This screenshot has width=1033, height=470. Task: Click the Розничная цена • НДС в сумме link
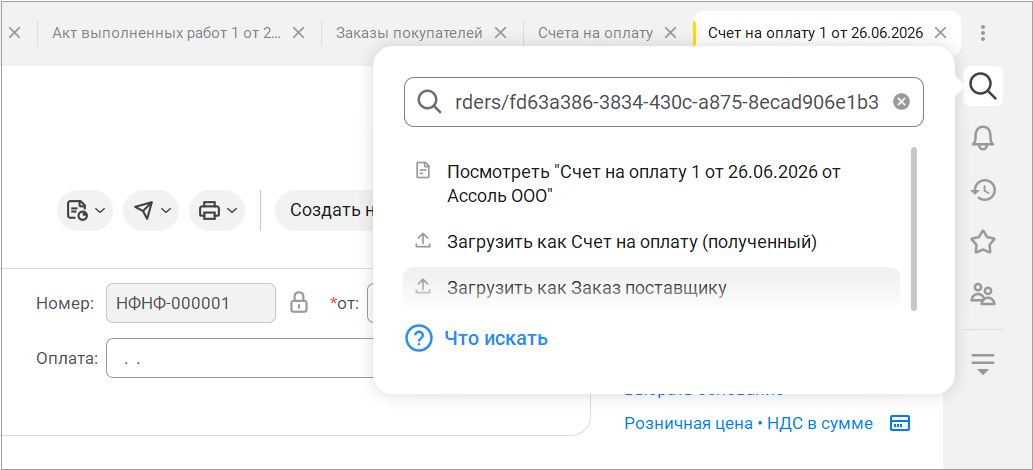pos(748,423)
